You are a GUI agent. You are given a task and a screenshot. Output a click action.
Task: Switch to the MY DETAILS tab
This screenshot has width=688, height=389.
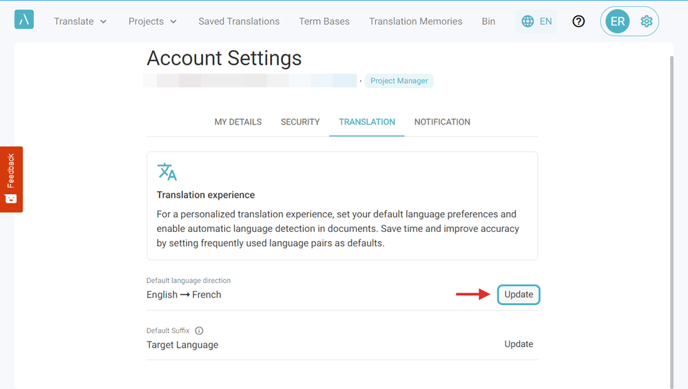(238, 122)
